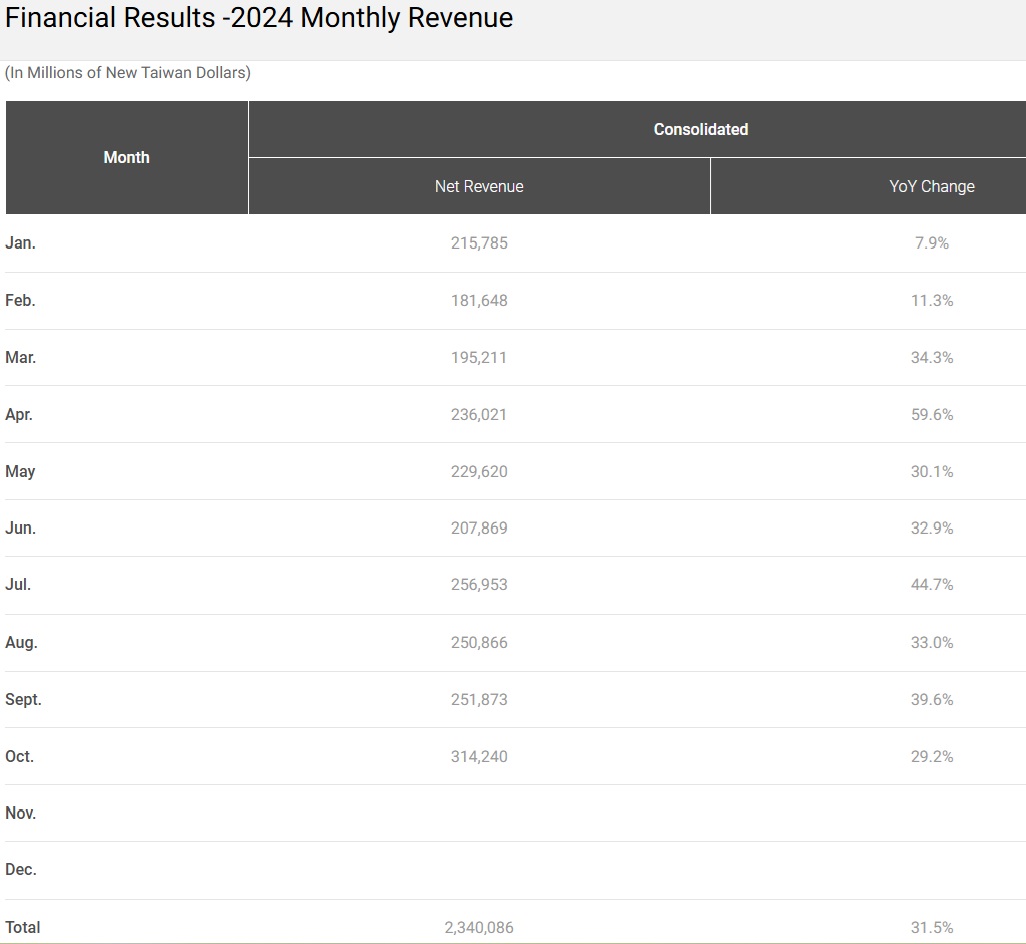Click the page title 'Financial Results -2024 Monthly Revenue'
Viewport: 1026px width, 944px height.
coord(256,18)
